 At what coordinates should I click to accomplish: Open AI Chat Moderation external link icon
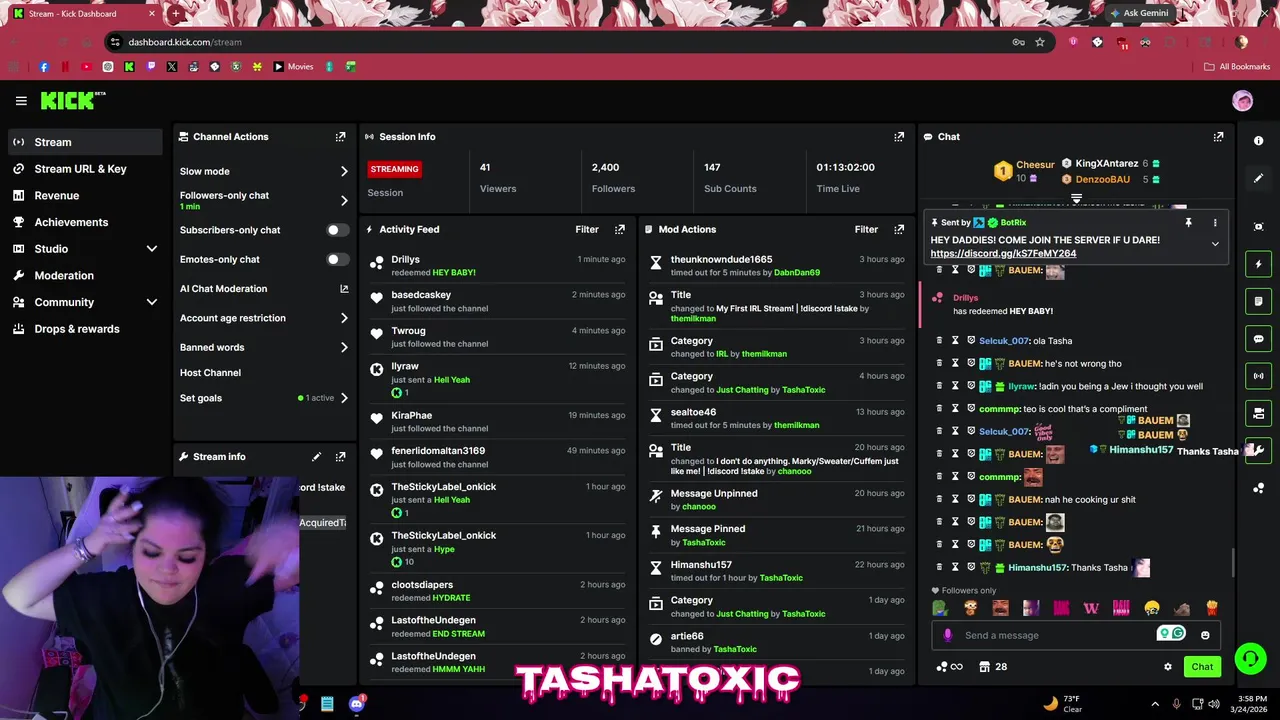(344, 289)
